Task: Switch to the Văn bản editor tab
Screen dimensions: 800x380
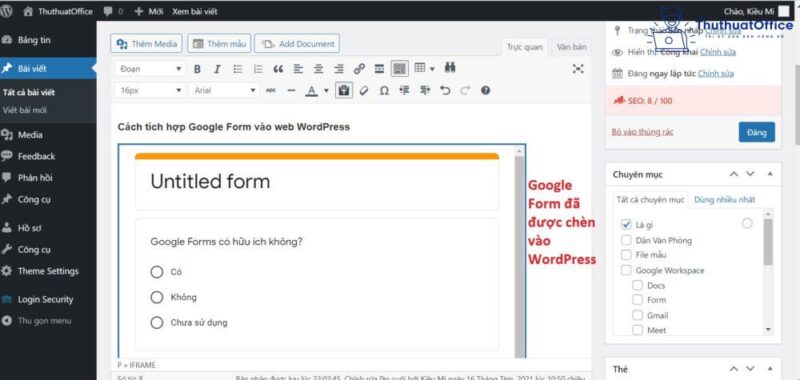Action: point(571,47)
